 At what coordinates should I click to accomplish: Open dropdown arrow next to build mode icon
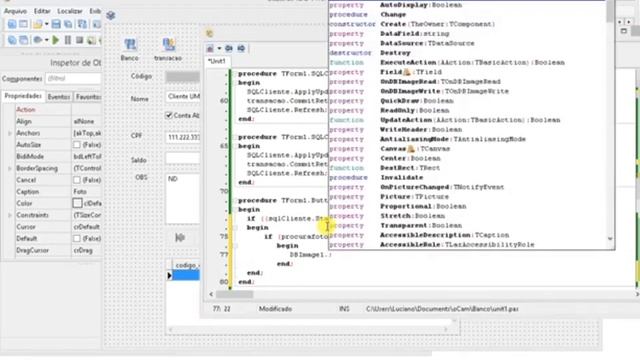(46, 40)
